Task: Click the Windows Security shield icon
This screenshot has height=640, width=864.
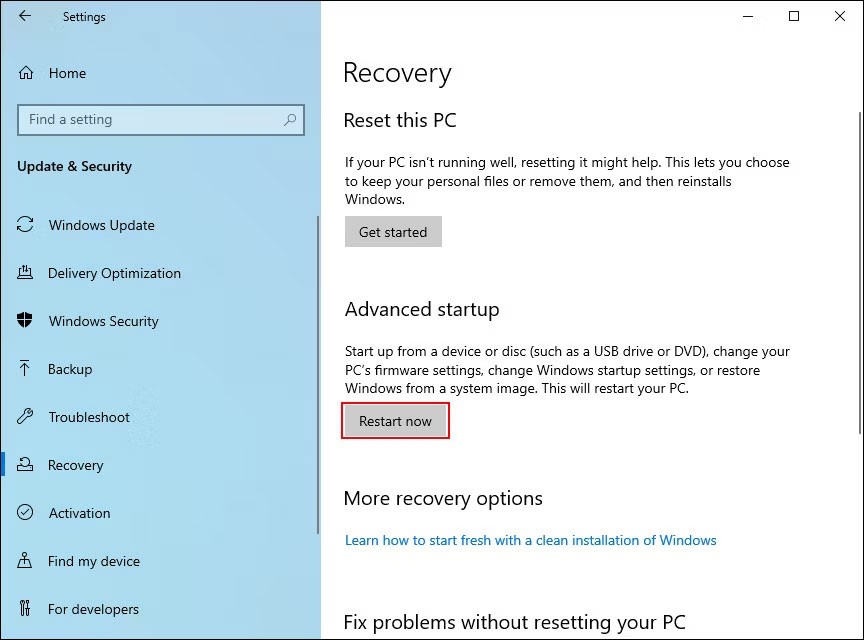Action: click(26, 321)
